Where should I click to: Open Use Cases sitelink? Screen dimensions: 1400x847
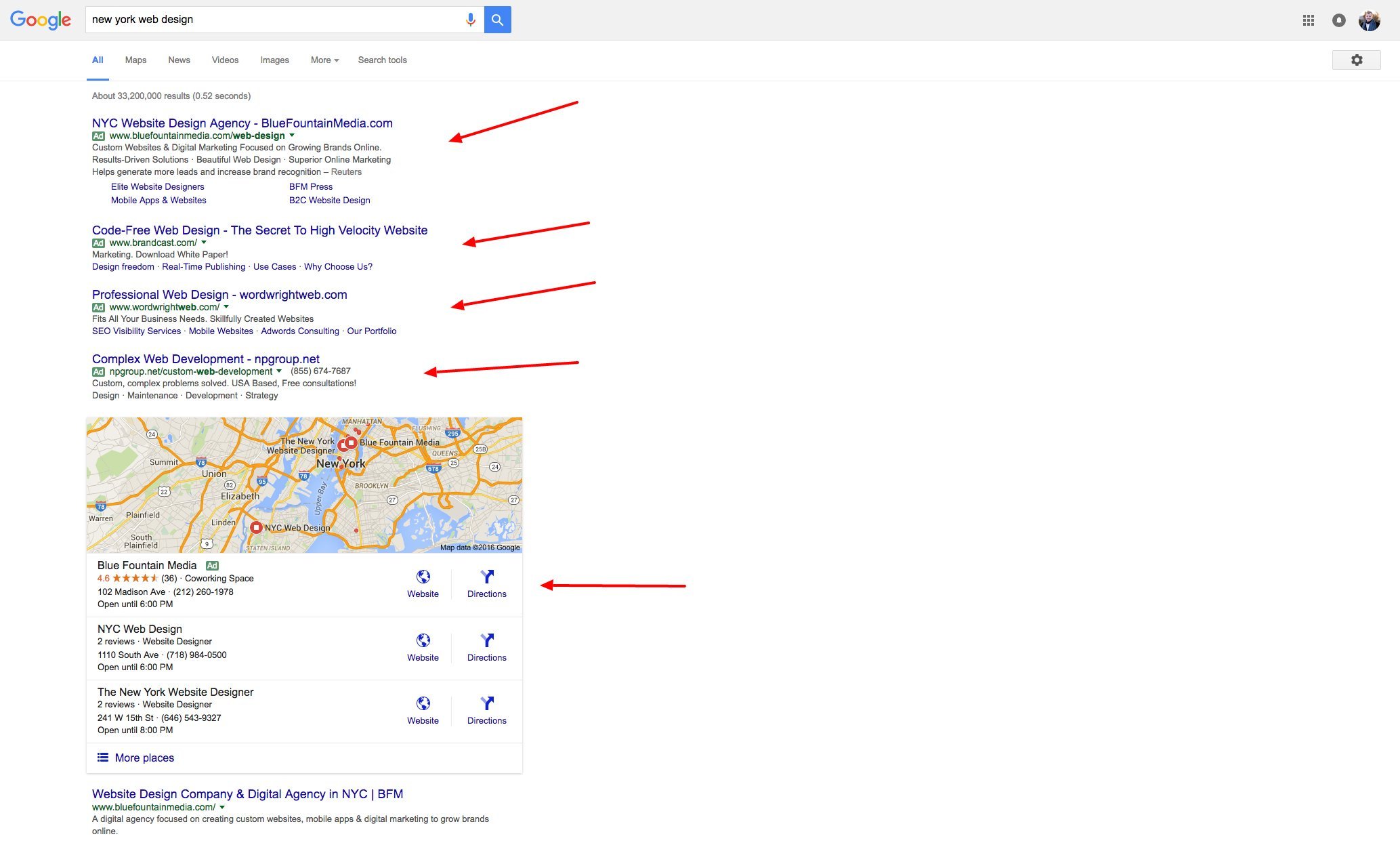tap(274, 267)
